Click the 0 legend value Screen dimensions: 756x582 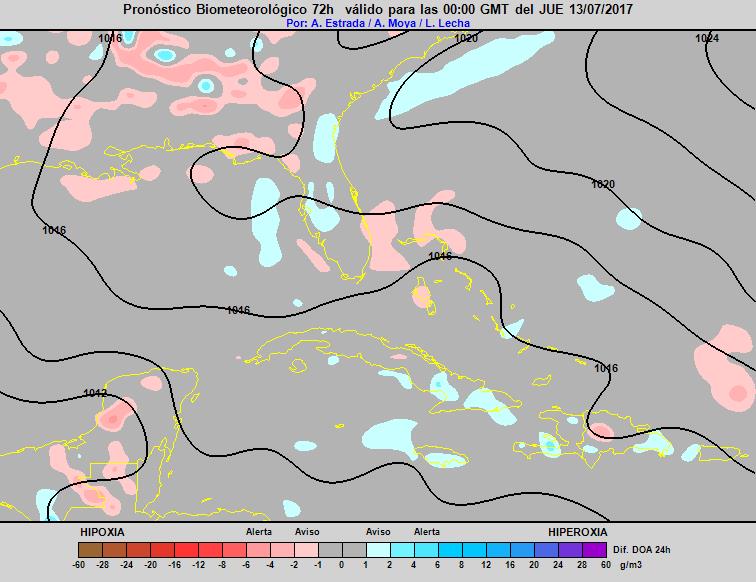[342, 565]
